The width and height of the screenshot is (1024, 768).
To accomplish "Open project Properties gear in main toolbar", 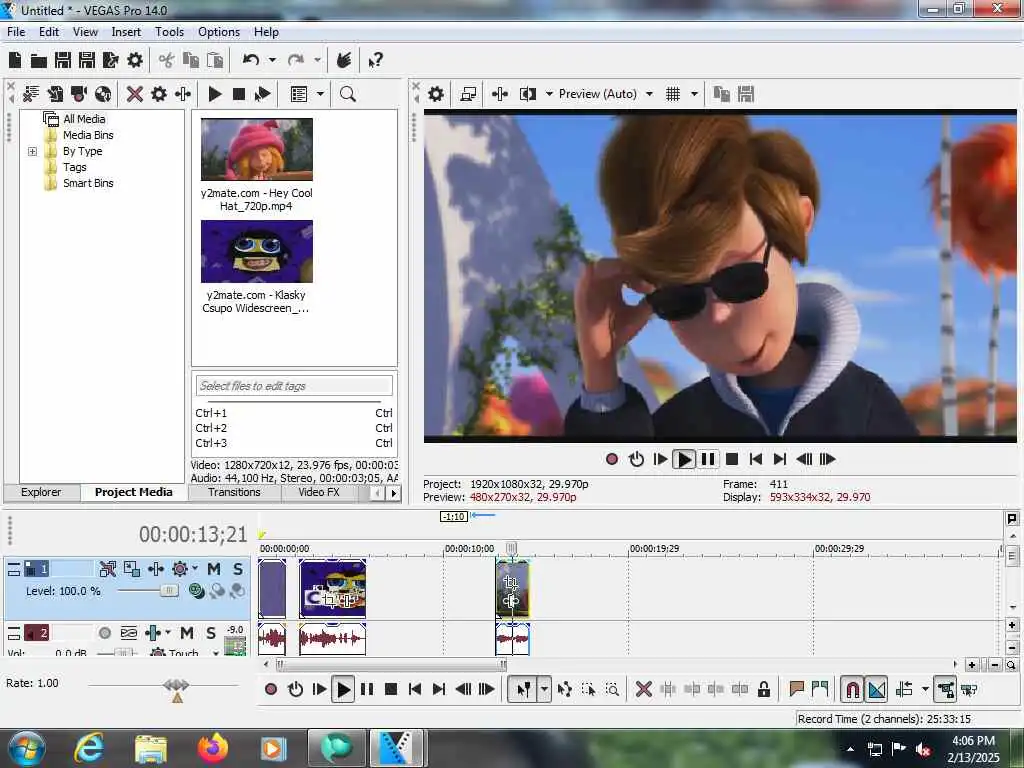I will pos(135,61).
